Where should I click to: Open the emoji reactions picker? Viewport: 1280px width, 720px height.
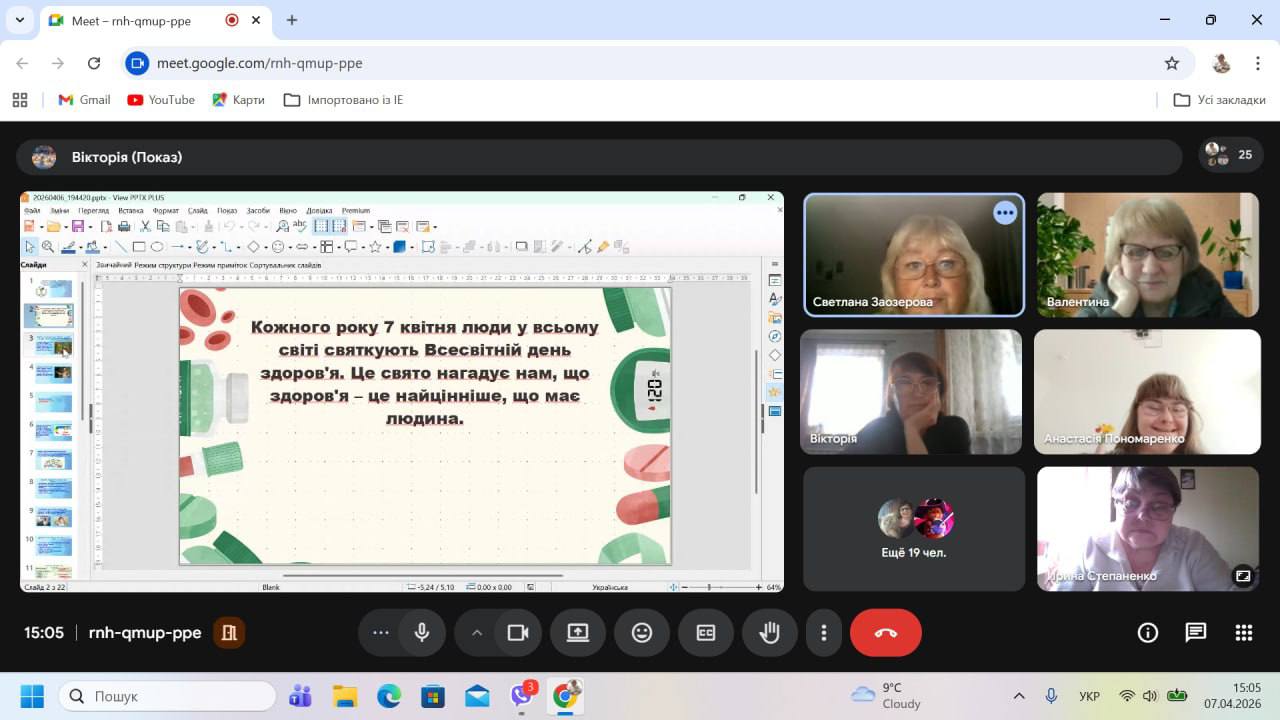642,632
